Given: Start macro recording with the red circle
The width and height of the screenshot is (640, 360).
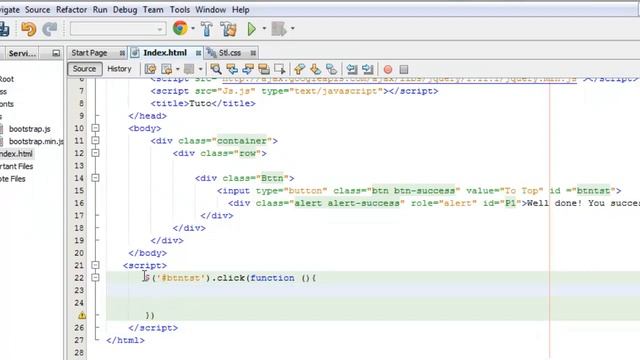Looking at the screenshot, I should (x=388, y=69).
